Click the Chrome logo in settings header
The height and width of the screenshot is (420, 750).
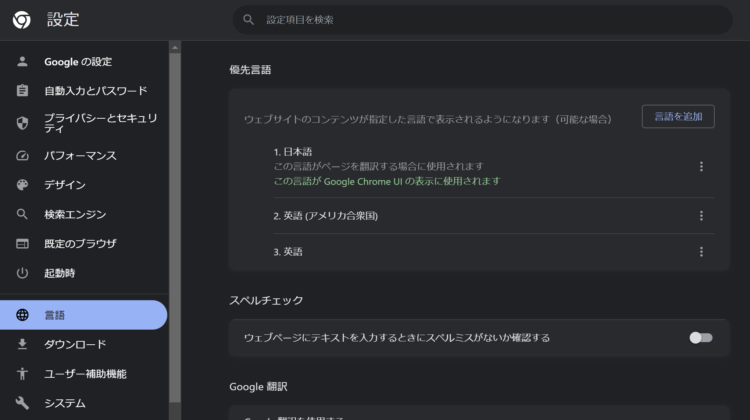(22, 20)
